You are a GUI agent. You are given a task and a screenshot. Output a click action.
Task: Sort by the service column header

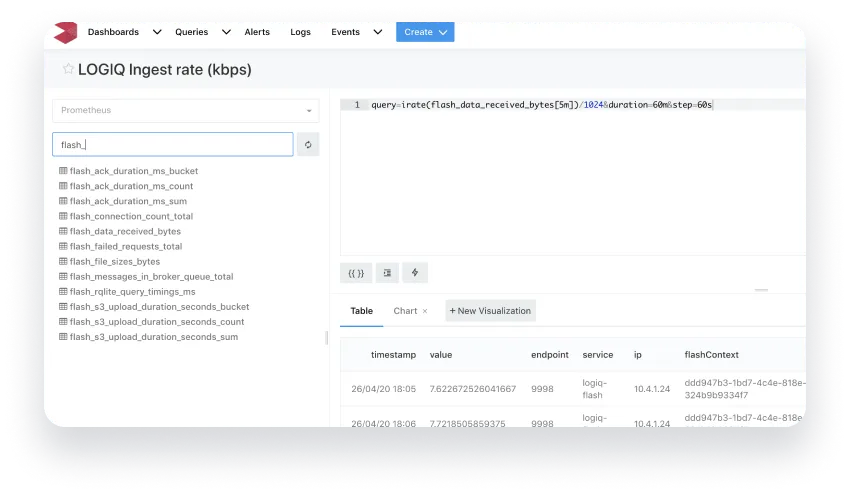point(598,354)
